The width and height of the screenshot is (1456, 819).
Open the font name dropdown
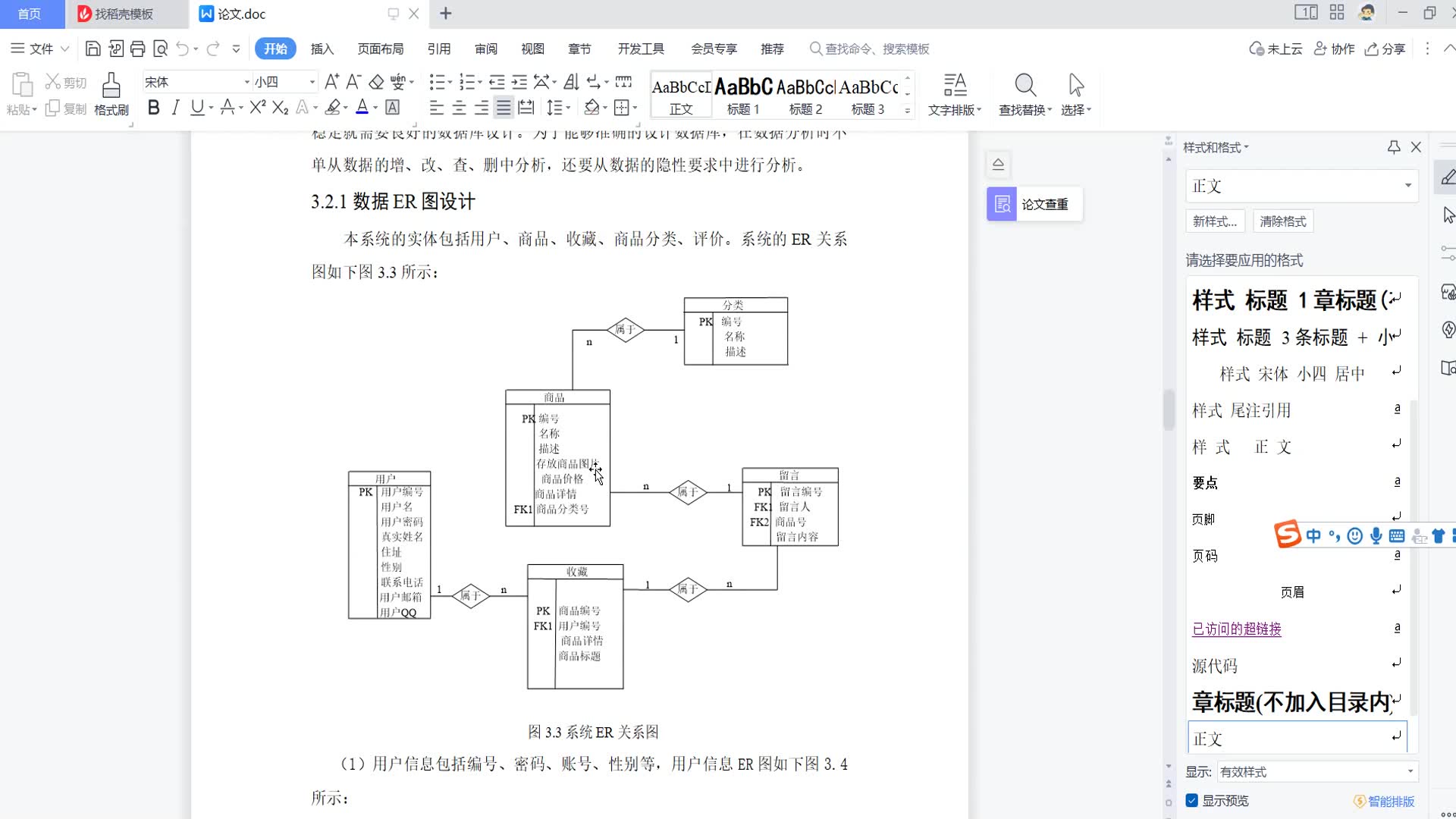247,82
